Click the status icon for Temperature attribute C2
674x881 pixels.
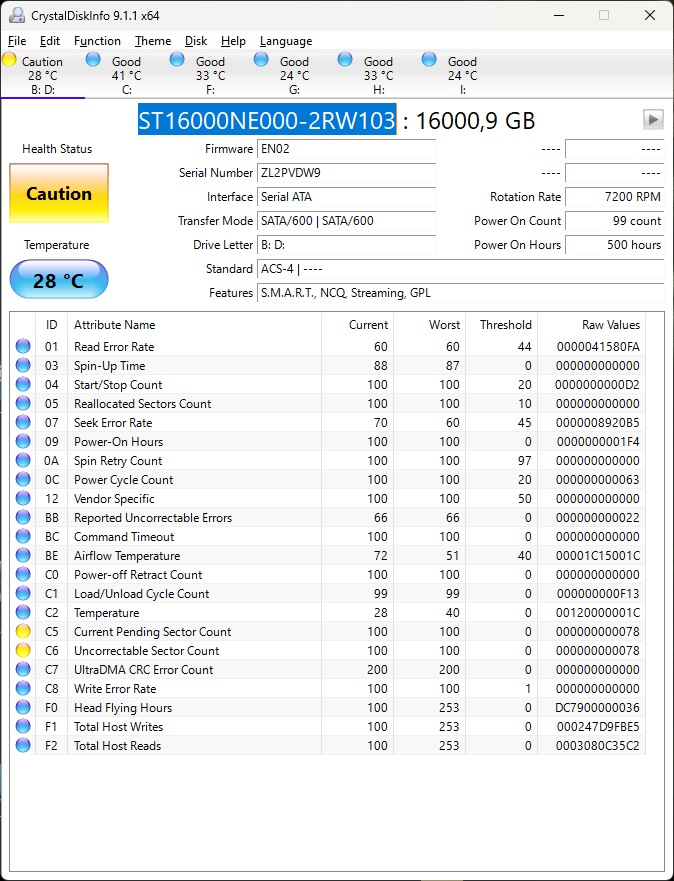[23, 612]
